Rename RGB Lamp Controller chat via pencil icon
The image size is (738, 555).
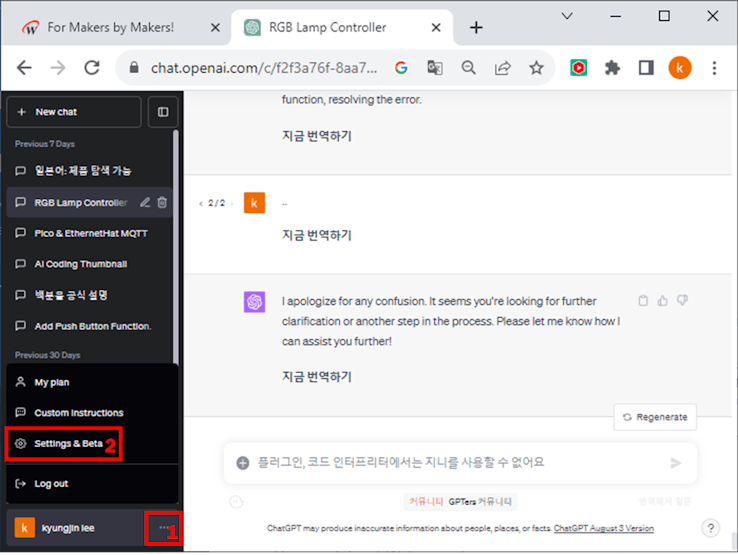(x=145, y=202)
